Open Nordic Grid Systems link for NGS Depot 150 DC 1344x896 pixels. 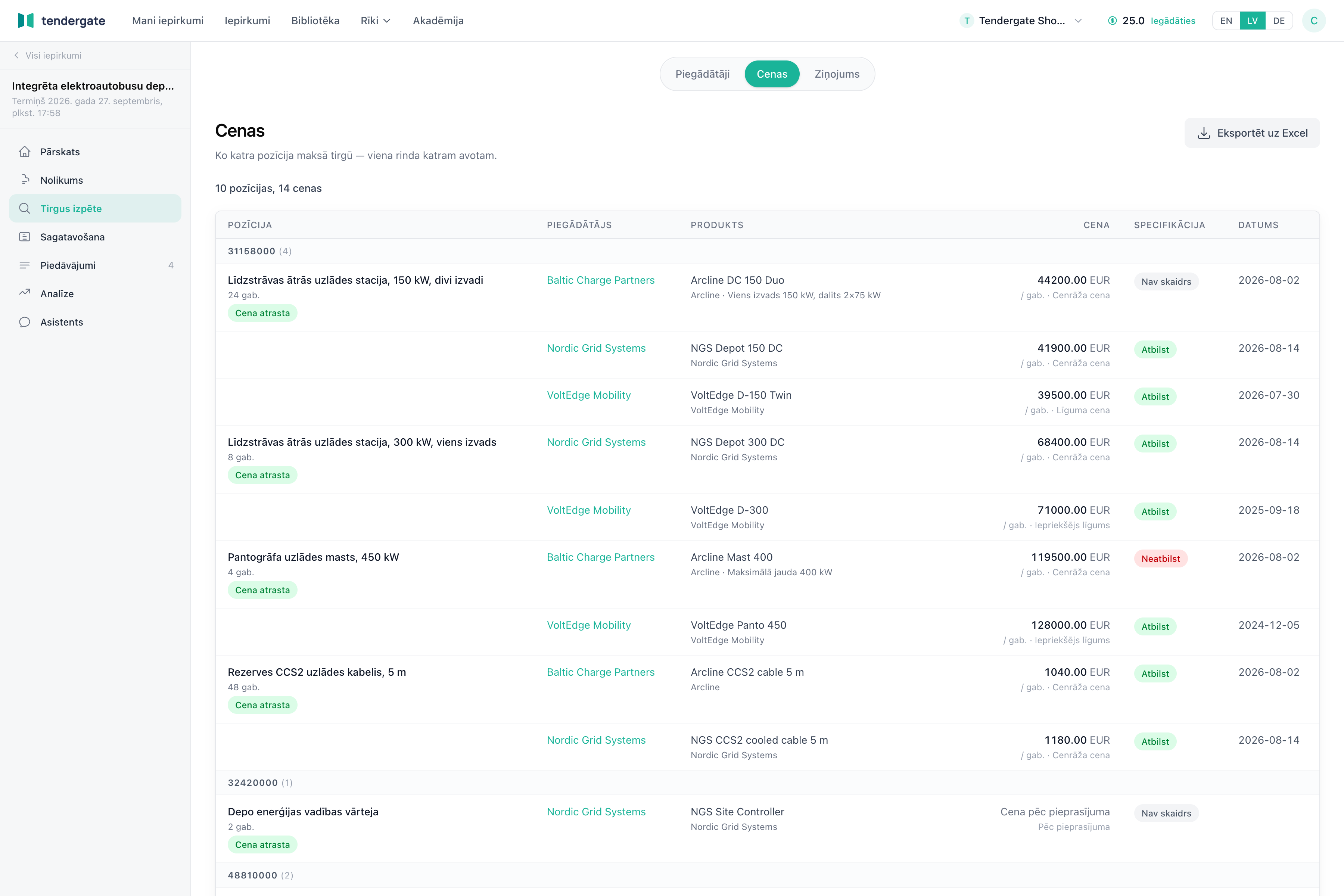coord(596,348)
